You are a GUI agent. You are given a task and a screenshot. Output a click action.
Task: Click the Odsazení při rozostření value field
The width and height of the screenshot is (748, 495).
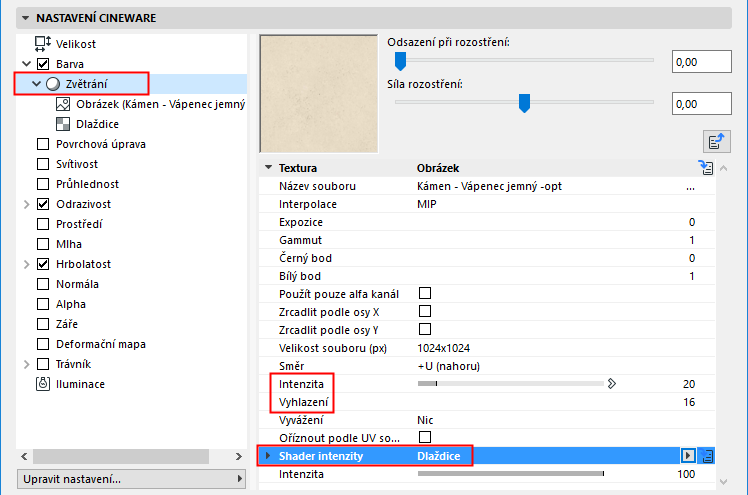point(701,62)
